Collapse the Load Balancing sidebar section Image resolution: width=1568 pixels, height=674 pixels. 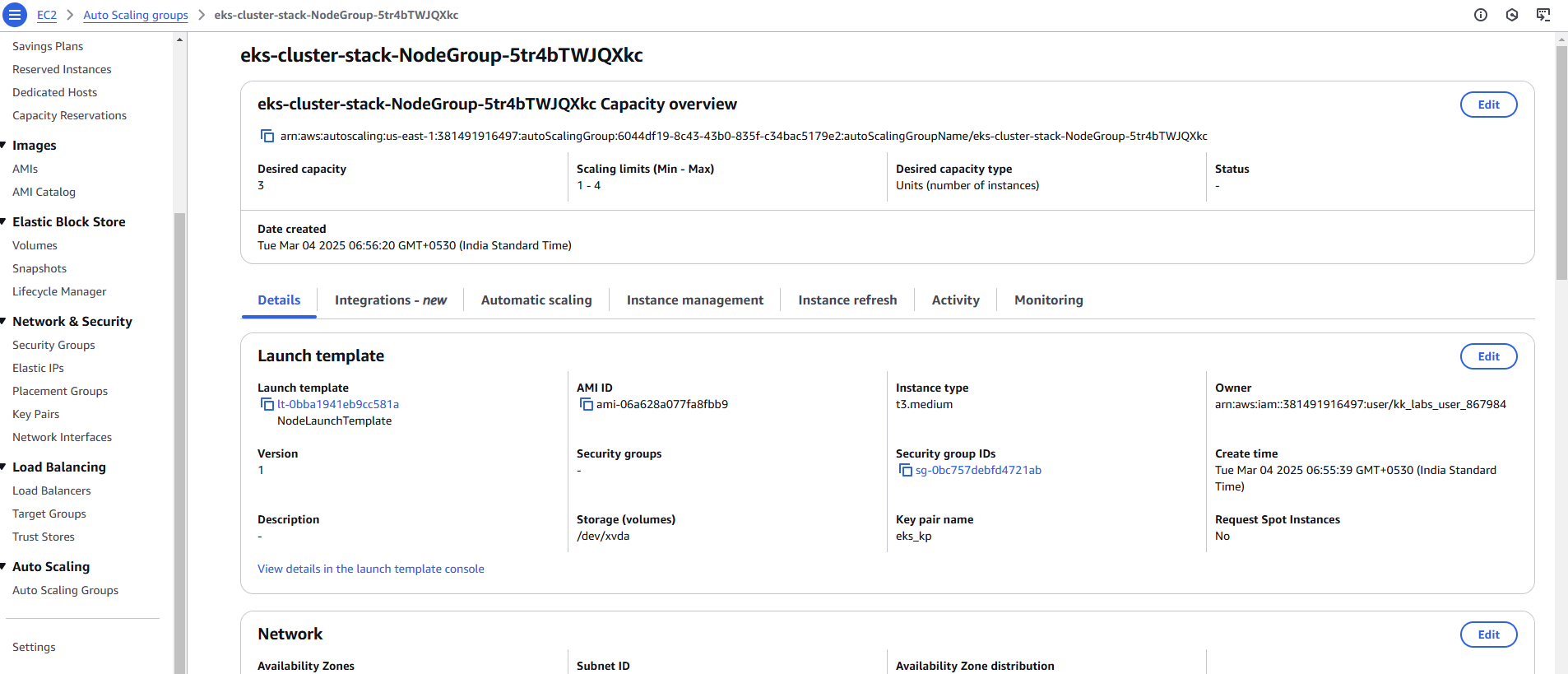click(x=4, y=467)
